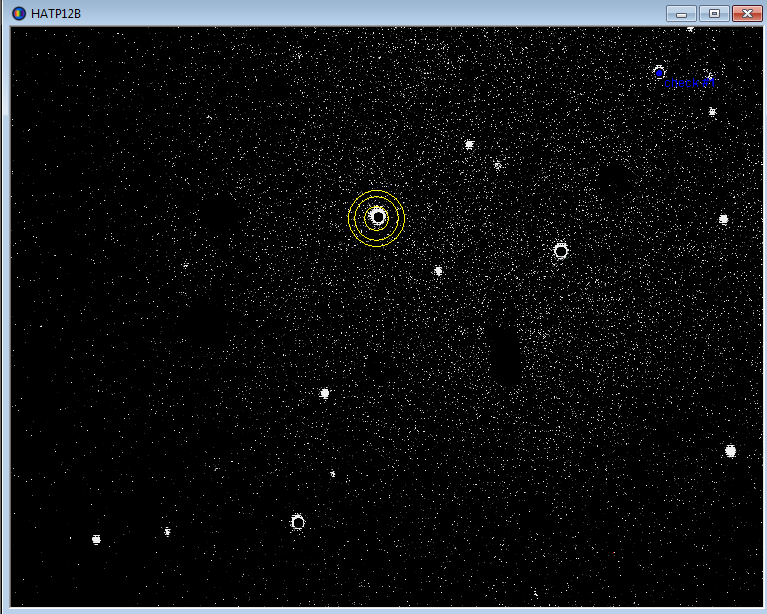This screenshot has height=614, width=767.
Task: Click the app icon in the title bar
Action: tap(18, 13)
